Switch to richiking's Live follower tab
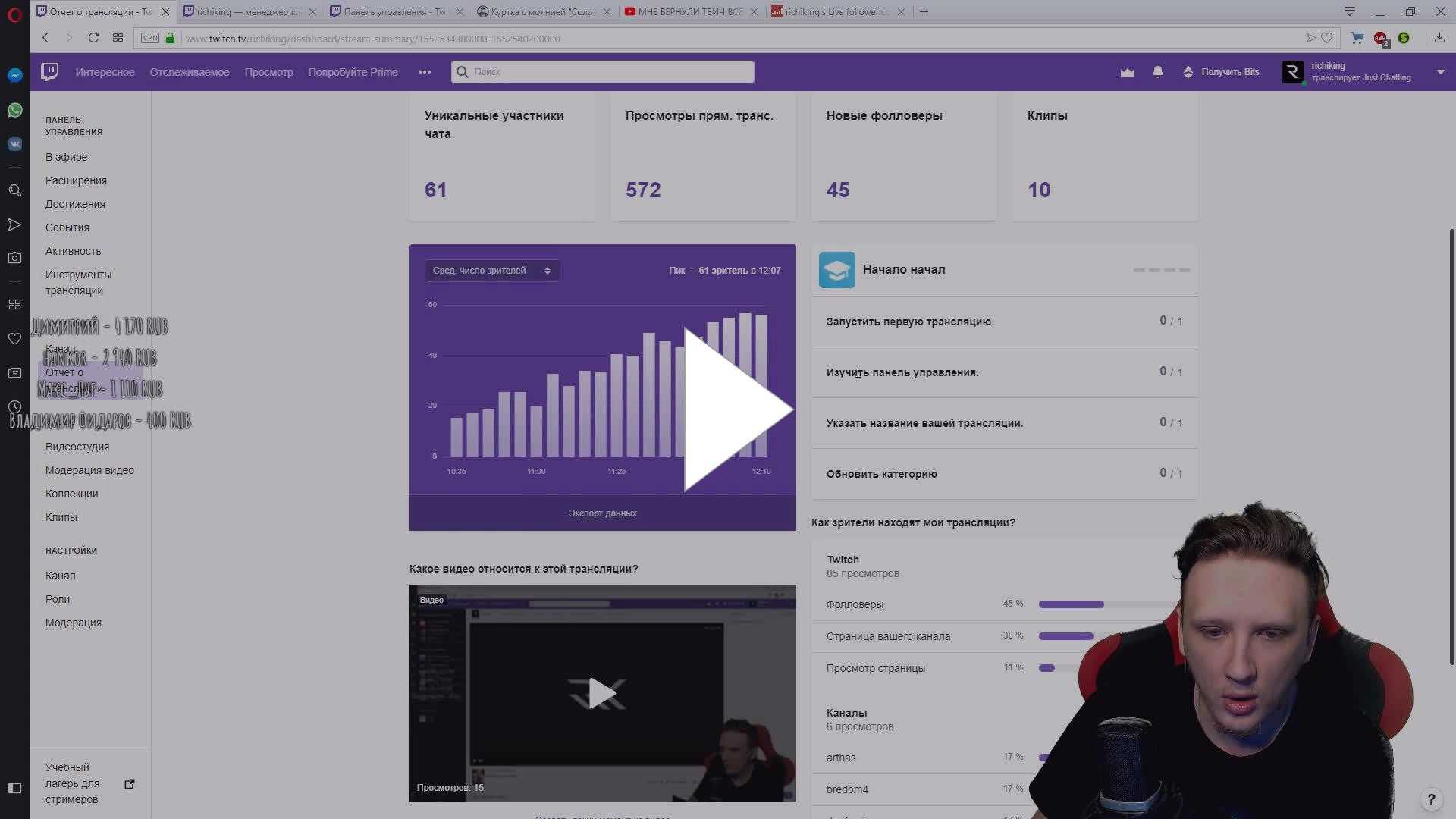This screenshot has height=819, width=1456. coord(837,11)
